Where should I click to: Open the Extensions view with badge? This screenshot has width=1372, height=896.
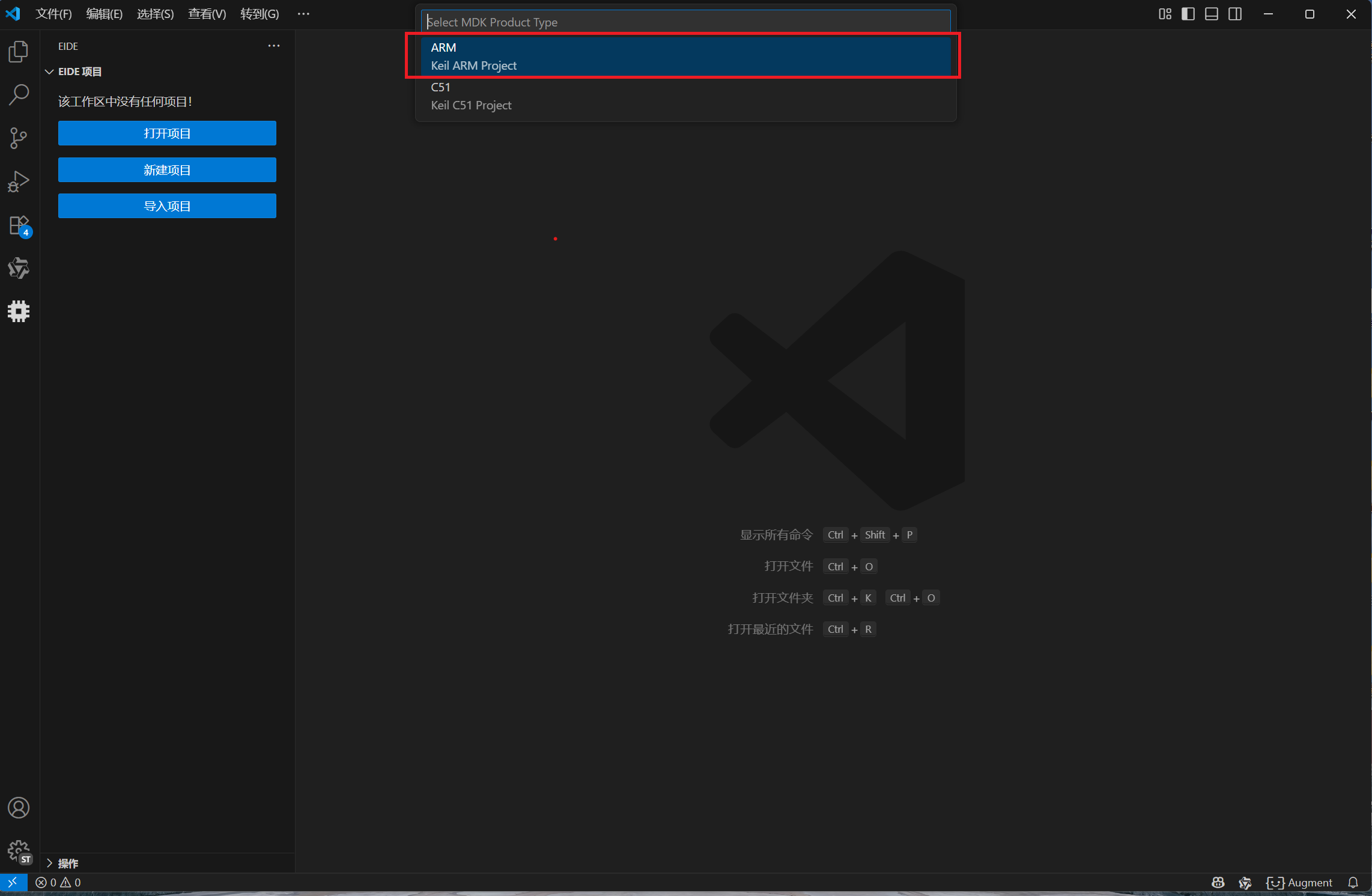tap(19, 225)
